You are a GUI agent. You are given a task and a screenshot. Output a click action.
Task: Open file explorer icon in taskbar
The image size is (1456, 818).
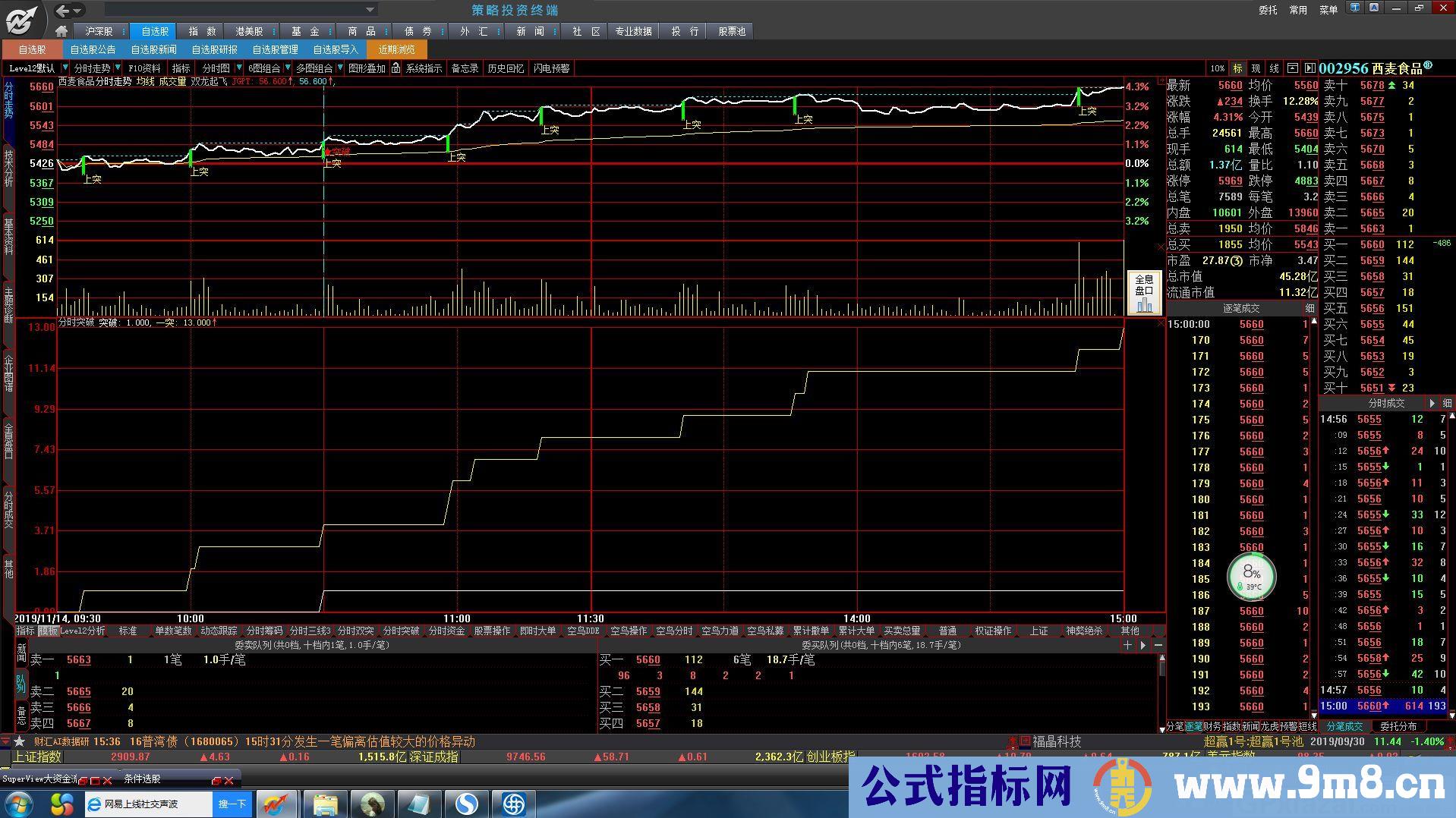point(325,804)
